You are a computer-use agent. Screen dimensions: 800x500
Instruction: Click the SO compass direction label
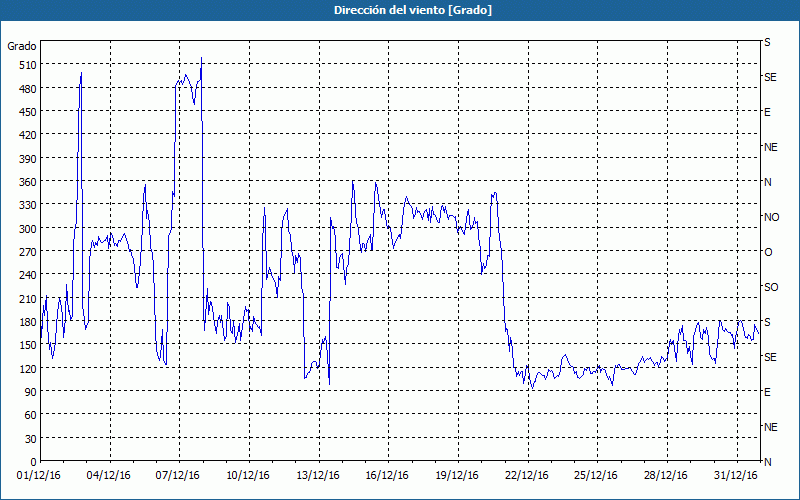(771, 287)
